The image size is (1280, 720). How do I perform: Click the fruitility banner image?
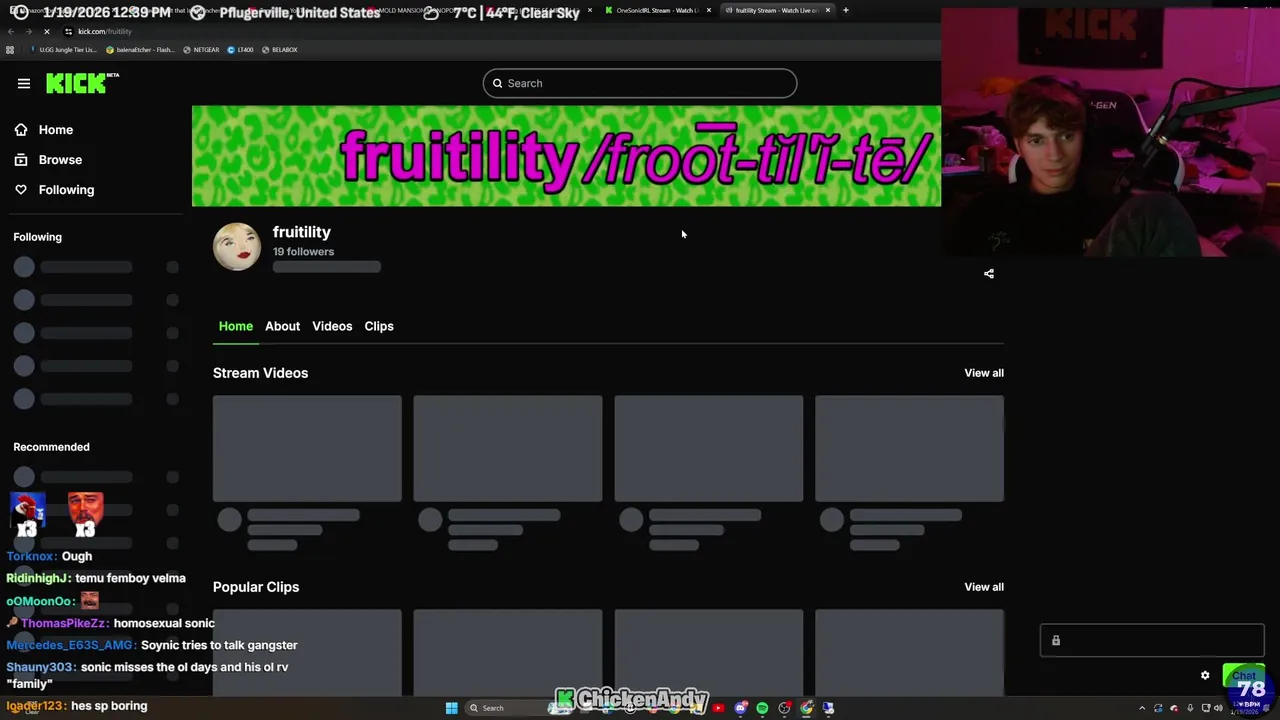(x=566, y=156)
